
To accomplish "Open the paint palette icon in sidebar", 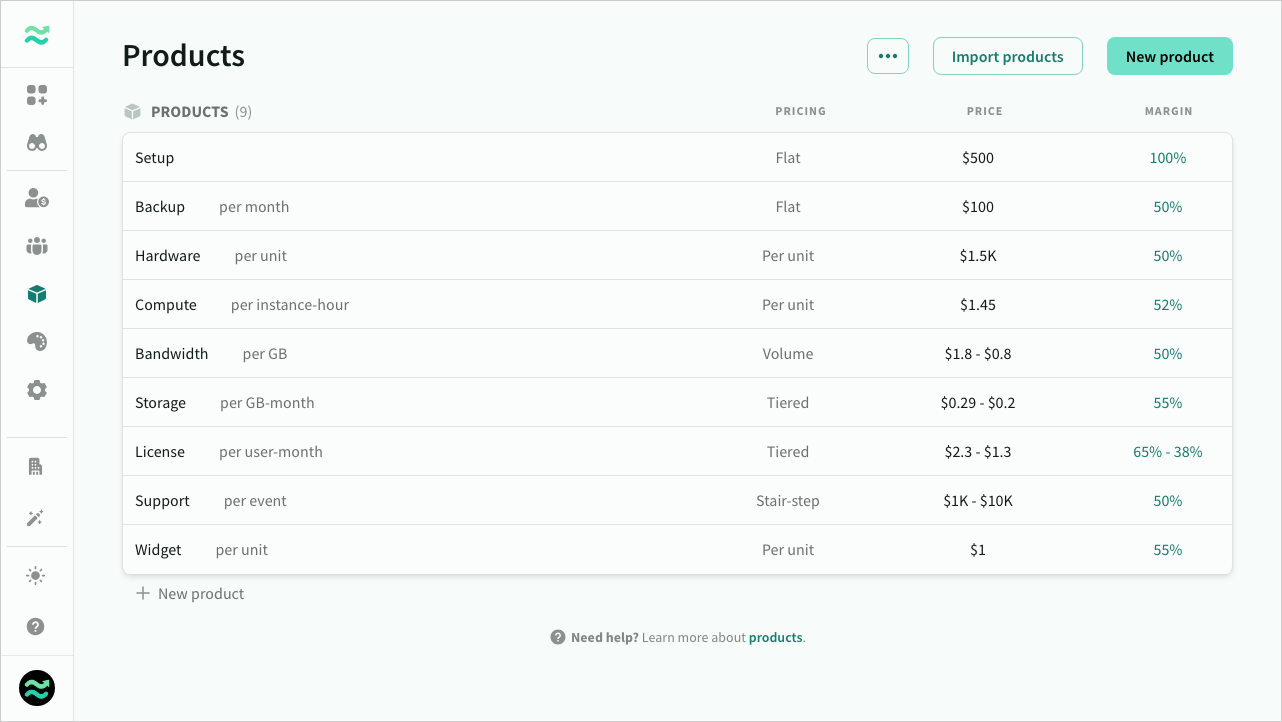I will click(x=37, y=342).
